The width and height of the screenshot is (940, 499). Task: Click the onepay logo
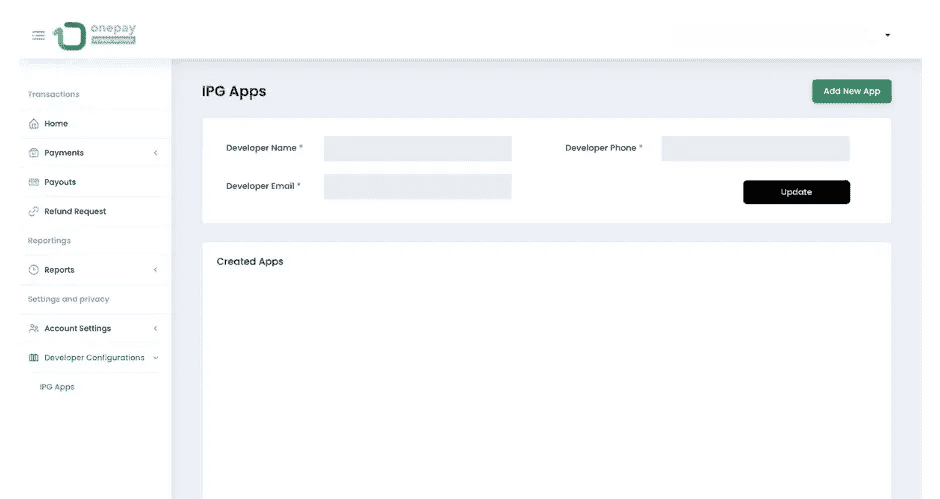point(96,35)
